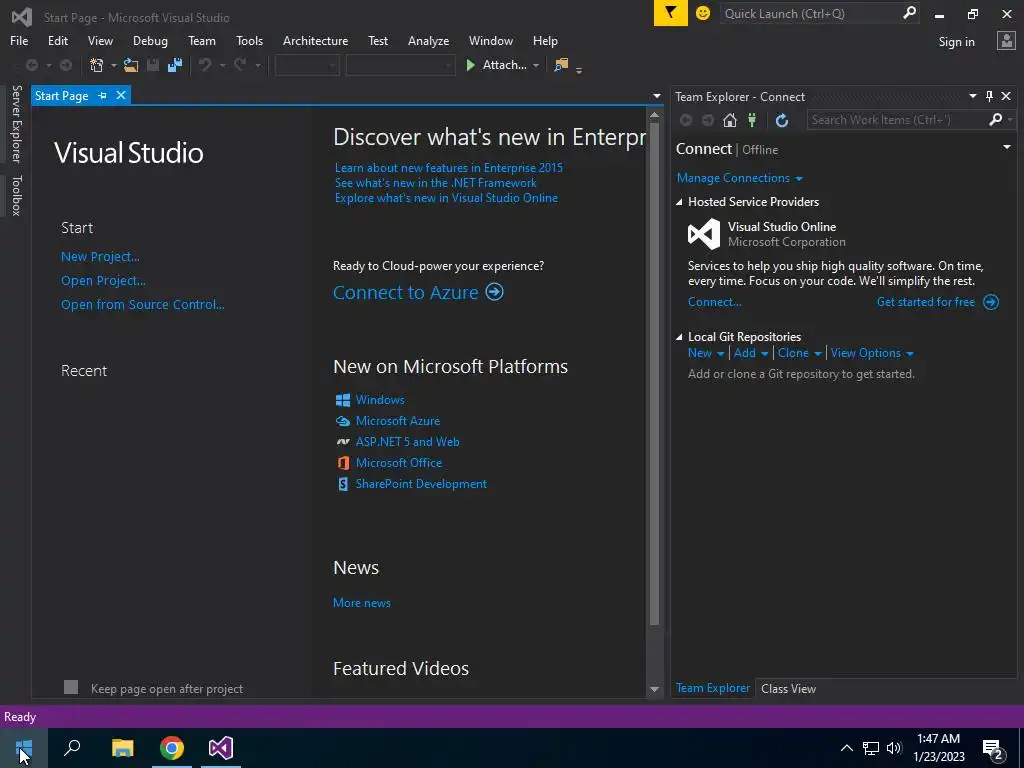The height and width of the screenshot is (768, 1024).
Task: Click the Team Explorer Forward arrow icon
Action: pos(708,120)
